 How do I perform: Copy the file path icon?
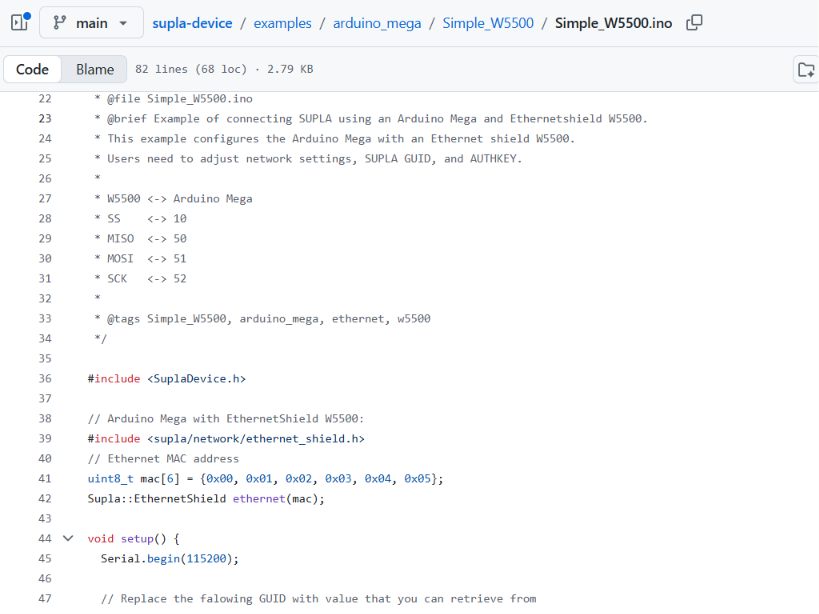click(694, 23)
